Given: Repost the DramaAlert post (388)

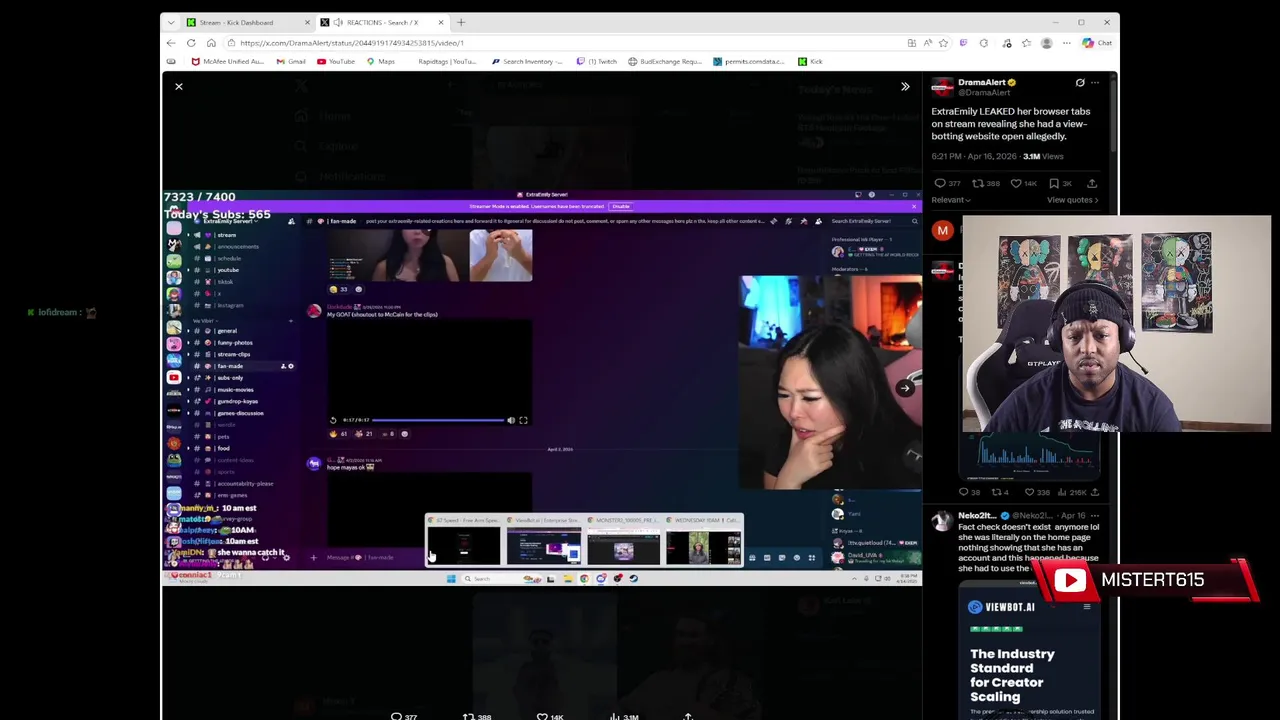Looking at the screenshot, I should click(x=985, y=184).
